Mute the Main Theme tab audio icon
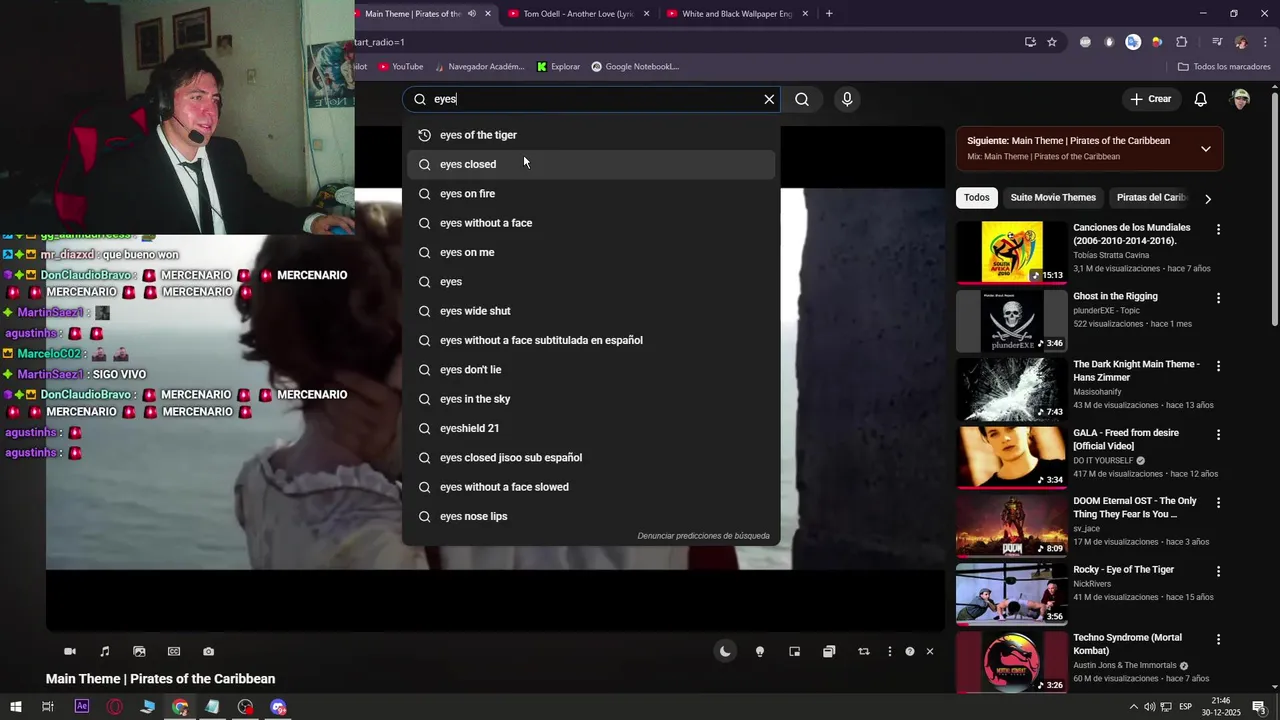This screenshot has height=720, width=1280. point(471,14)
